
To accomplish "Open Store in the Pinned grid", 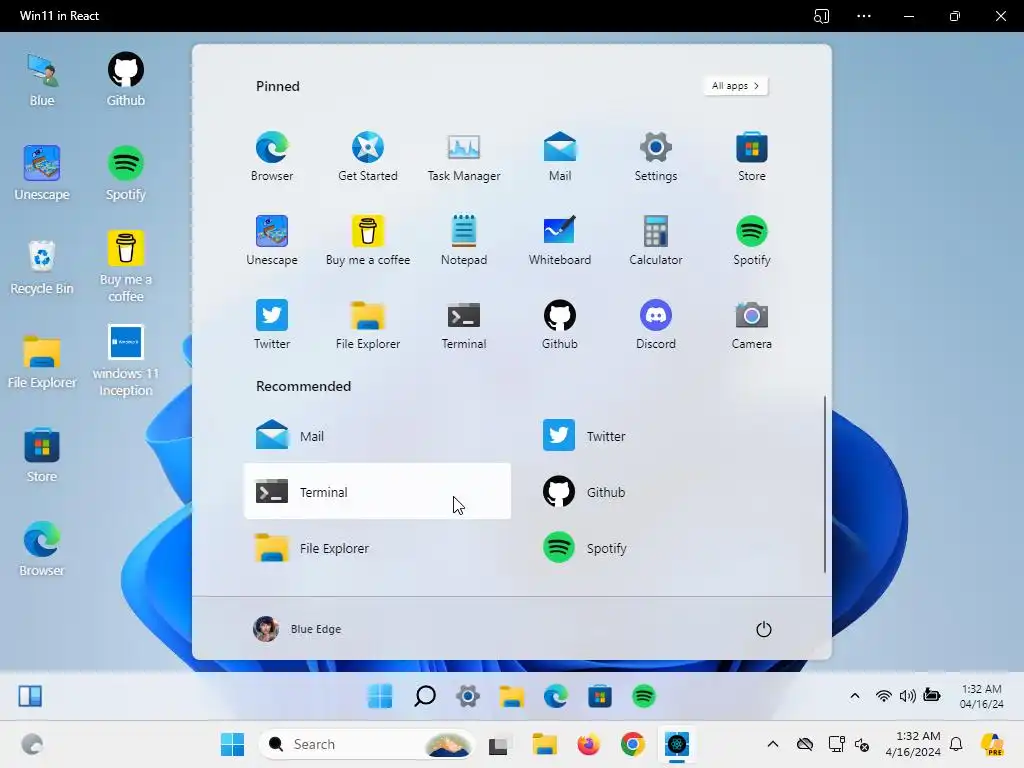I will [x=752, y=157].
